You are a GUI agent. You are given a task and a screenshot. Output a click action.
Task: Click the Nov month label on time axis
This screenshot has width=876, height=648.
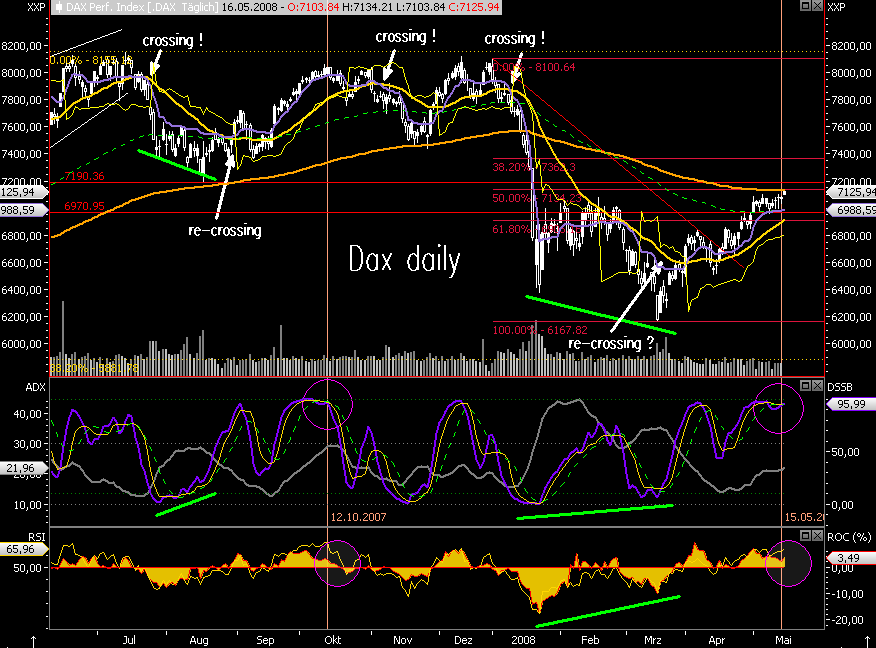coord(402,640)
